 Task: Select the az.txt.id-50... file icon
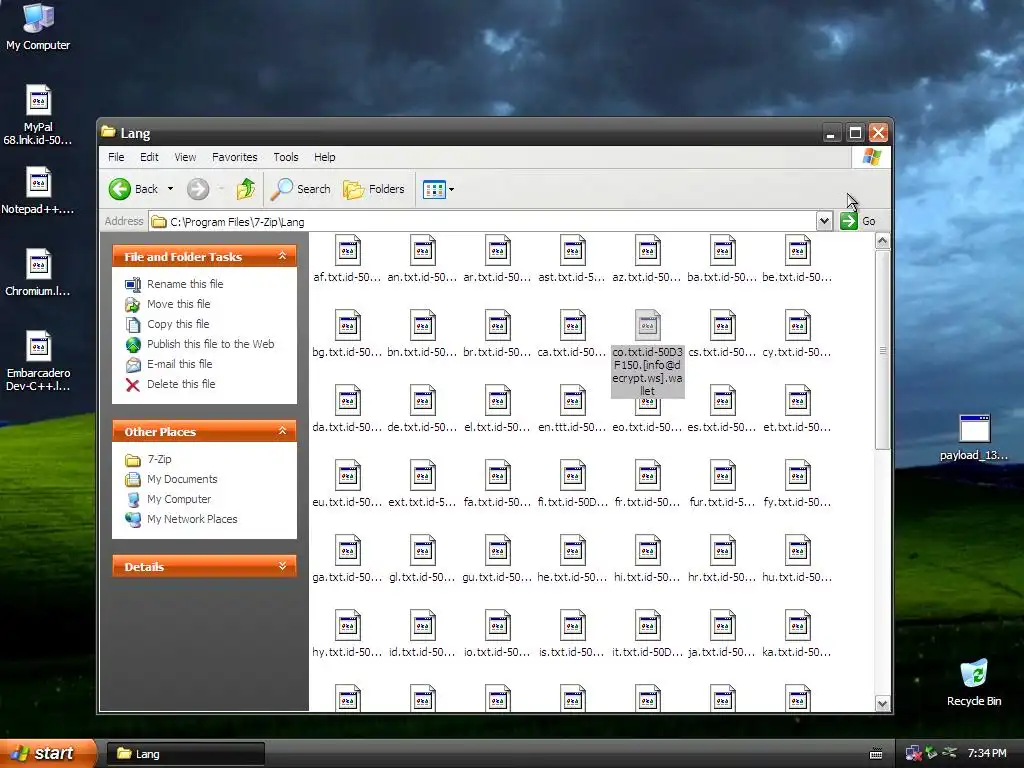tap(648, 251)
